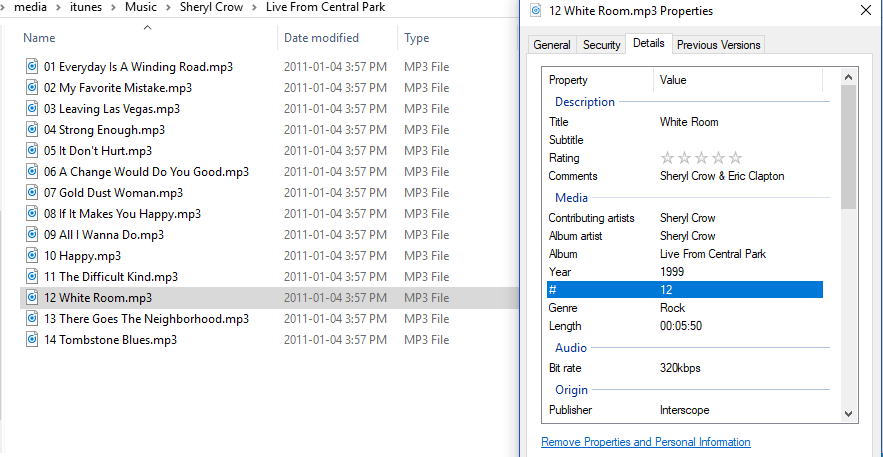Viewport: 883px width, 457px height.
Task: Sort files by the Date modified column
Action: 321,38
